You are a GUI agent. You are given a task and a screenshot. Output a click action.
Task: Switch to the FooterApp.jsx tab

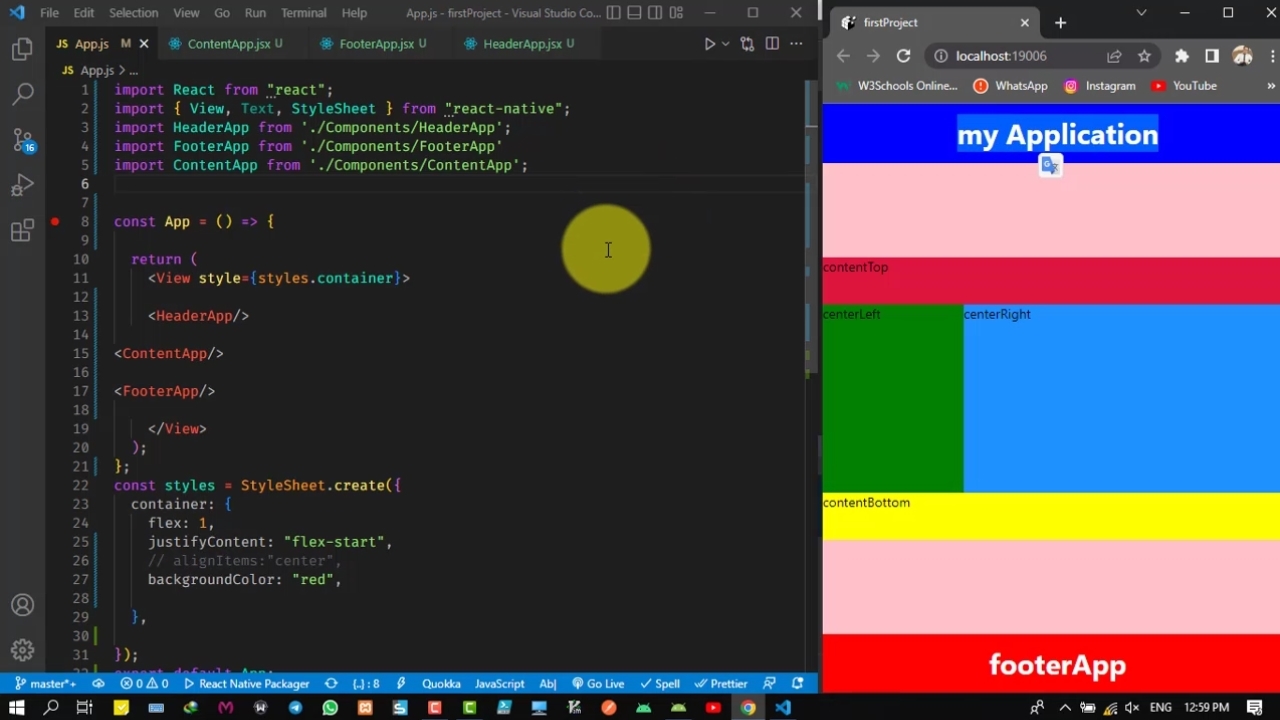[376, 44]
